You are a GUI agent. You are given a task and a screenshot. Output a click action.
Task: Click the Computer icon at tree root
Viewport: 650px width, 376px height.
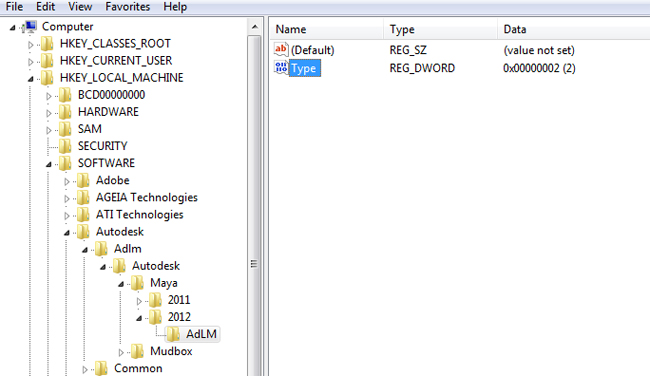point(30,27)
